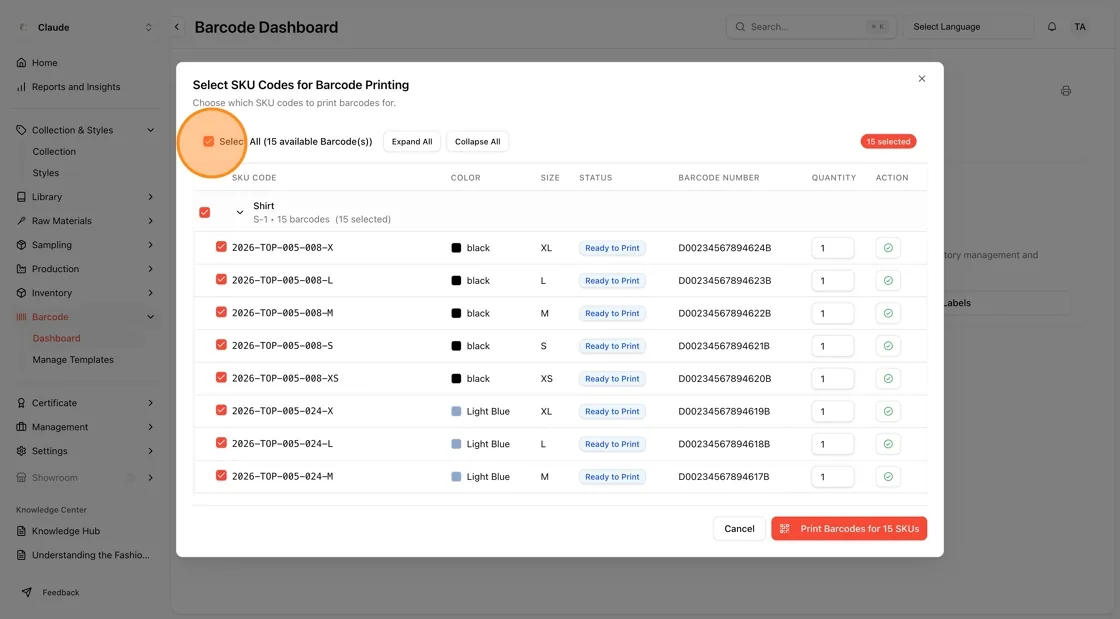Click Print Barcodes for 15 SKUs
This screenshot has height=619, width=1120.
coord(849,529)
